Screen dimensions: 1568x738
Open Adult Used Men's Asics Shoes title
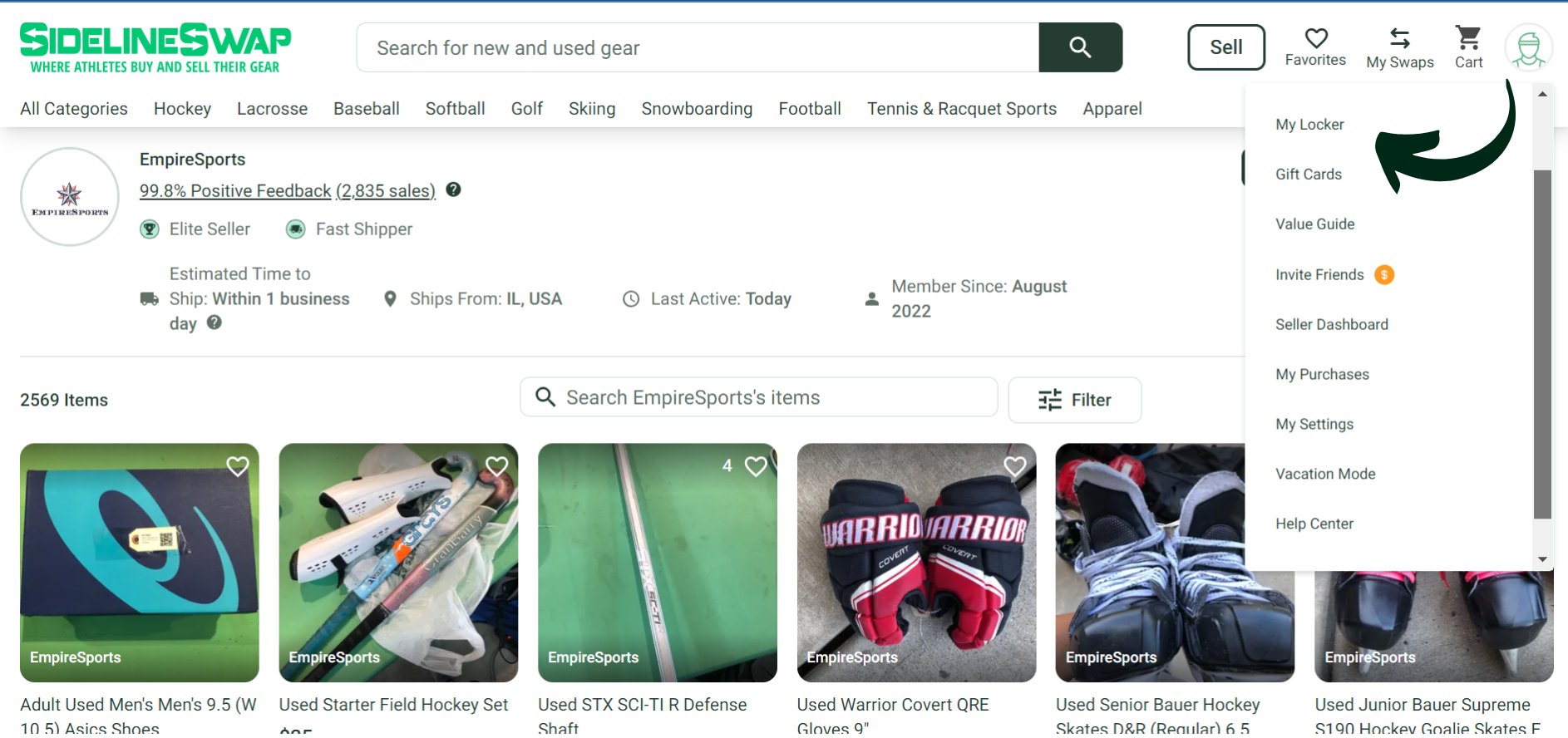pos(138,716)
